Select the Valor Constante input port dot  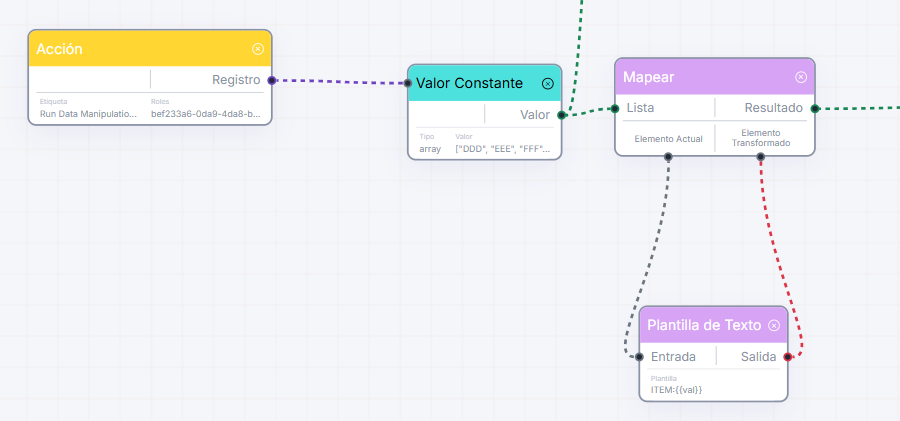408,83
